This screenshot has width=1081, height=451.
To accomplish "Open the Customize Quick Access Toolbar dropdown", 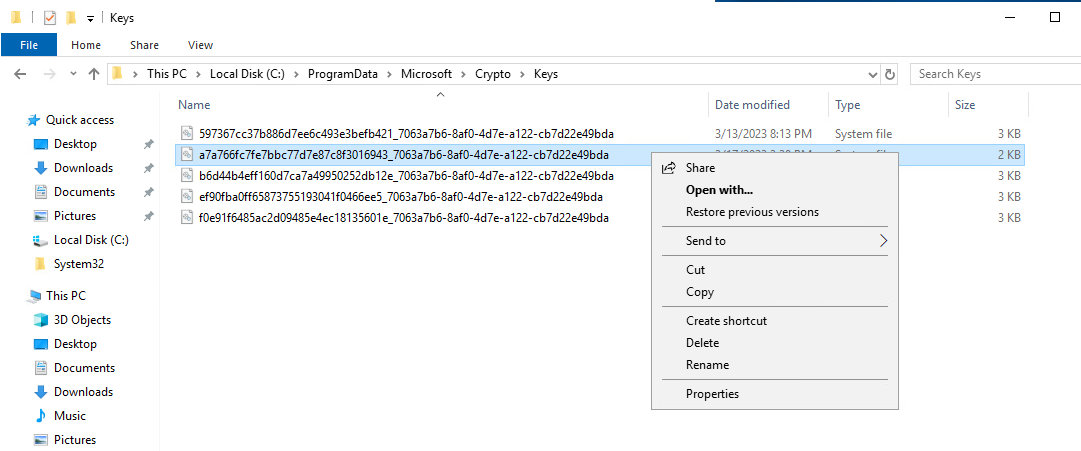I will pyautogui.click(x=90, y=19).
